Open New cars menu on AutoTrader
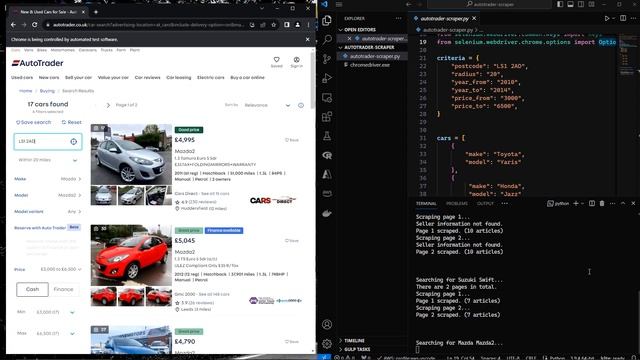The image size is (640, 360). pyautogui.click(x=49, y=78)
